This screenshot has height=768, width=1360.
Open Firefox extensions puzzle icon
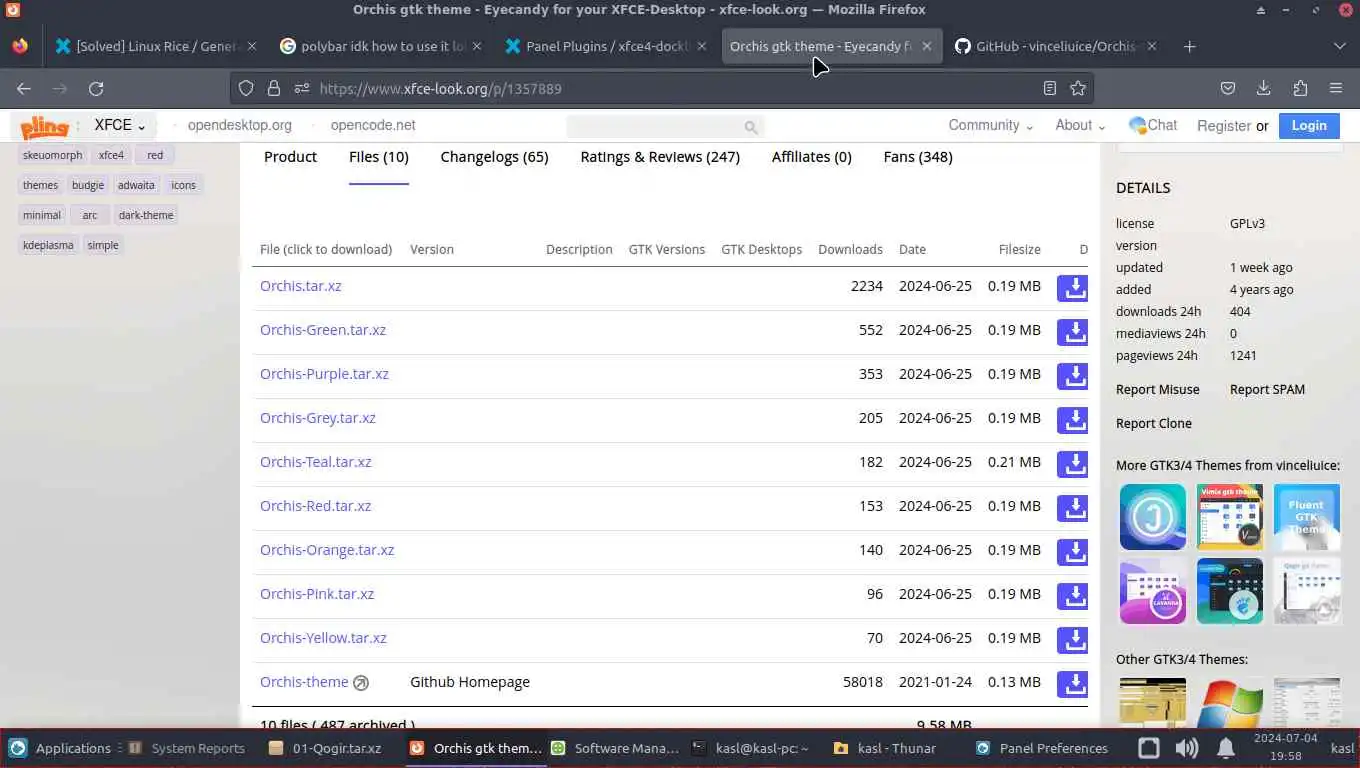[x=1300, y=88]
